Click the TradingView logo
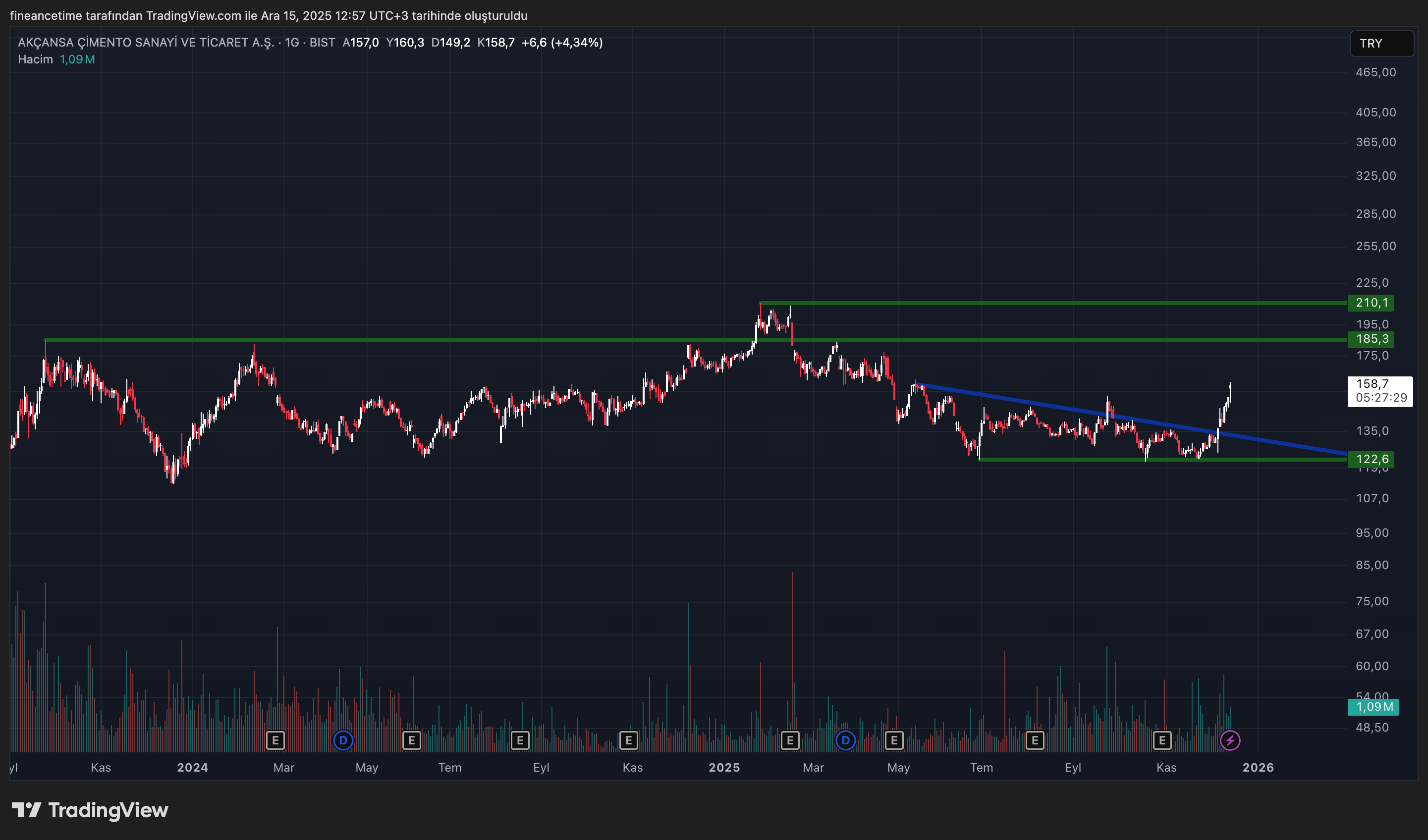The image size is (1428, 840). pos(90,810)
